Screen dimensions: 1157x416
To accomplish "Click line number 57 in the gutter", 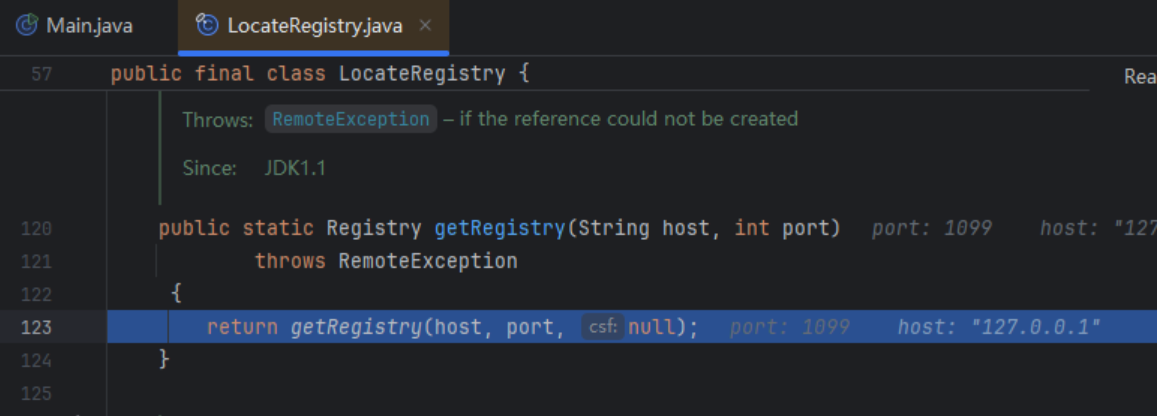I will pyautogui.click(x=42, y=74).
